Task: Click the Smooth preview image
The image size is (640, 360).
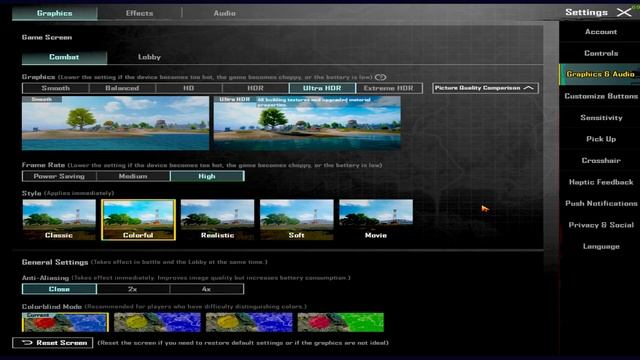Action: (x=116, y=123)
